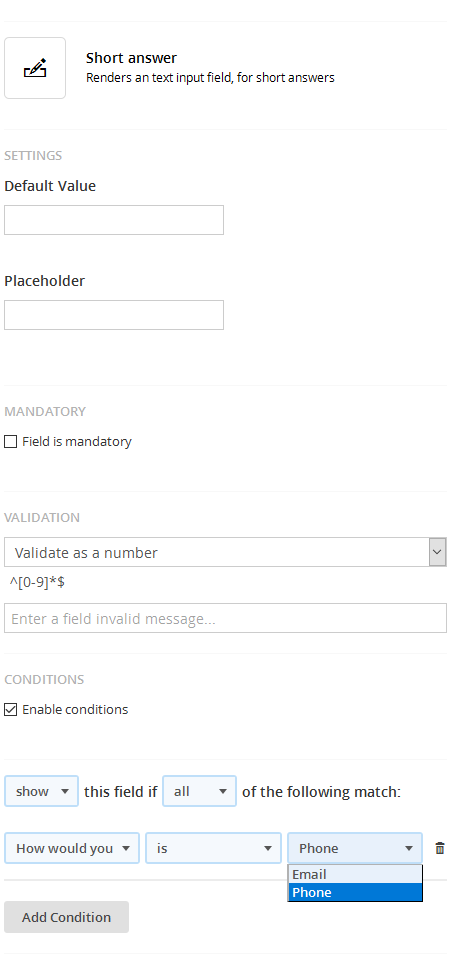Delete the condition with trash icon
Screen dimensions: 461x971
[440, 848]
